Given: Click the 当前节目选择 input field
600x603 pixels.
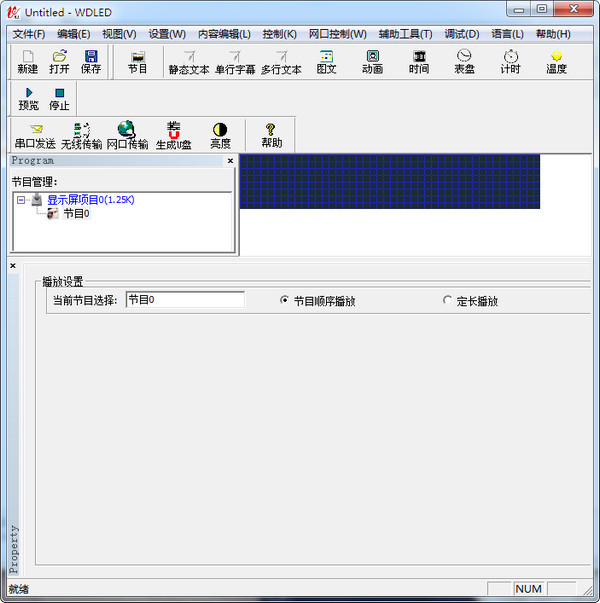Looking at the screenshot, I should point(185,300).
